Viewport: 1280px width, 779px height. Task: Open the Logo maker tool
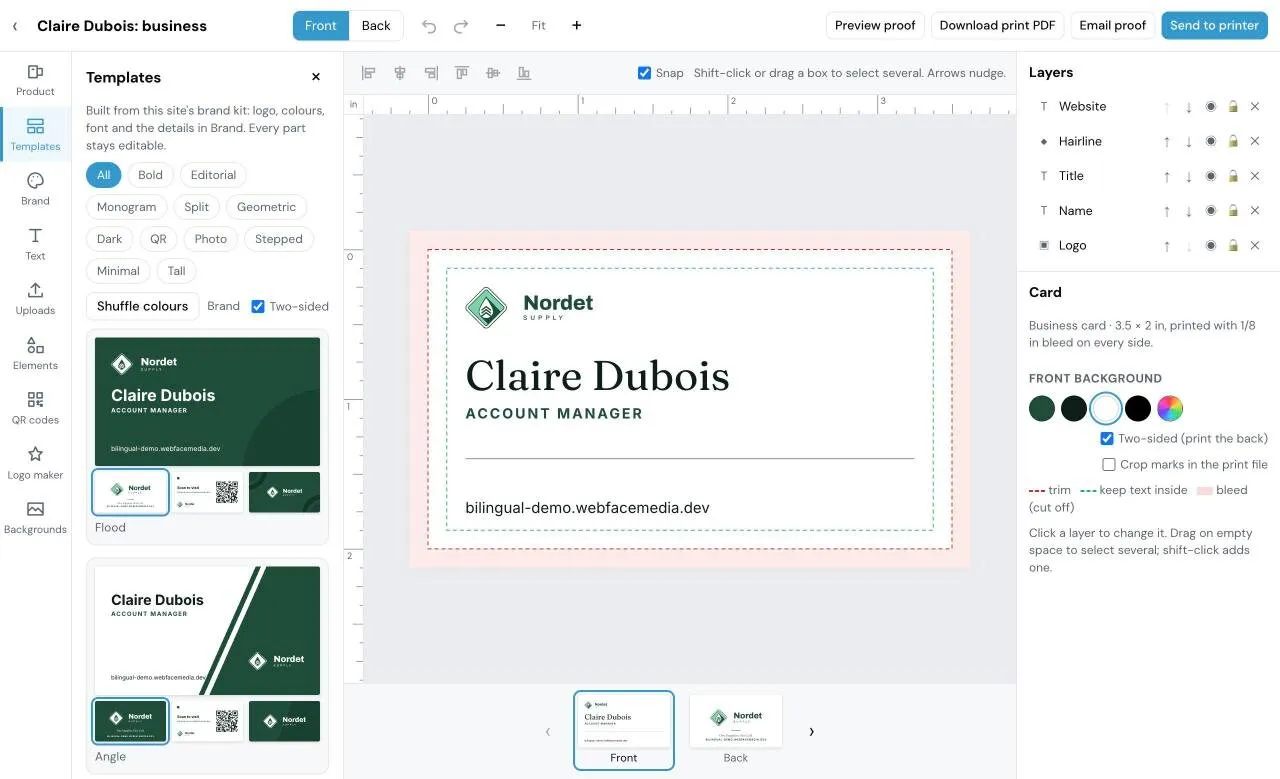35,463
